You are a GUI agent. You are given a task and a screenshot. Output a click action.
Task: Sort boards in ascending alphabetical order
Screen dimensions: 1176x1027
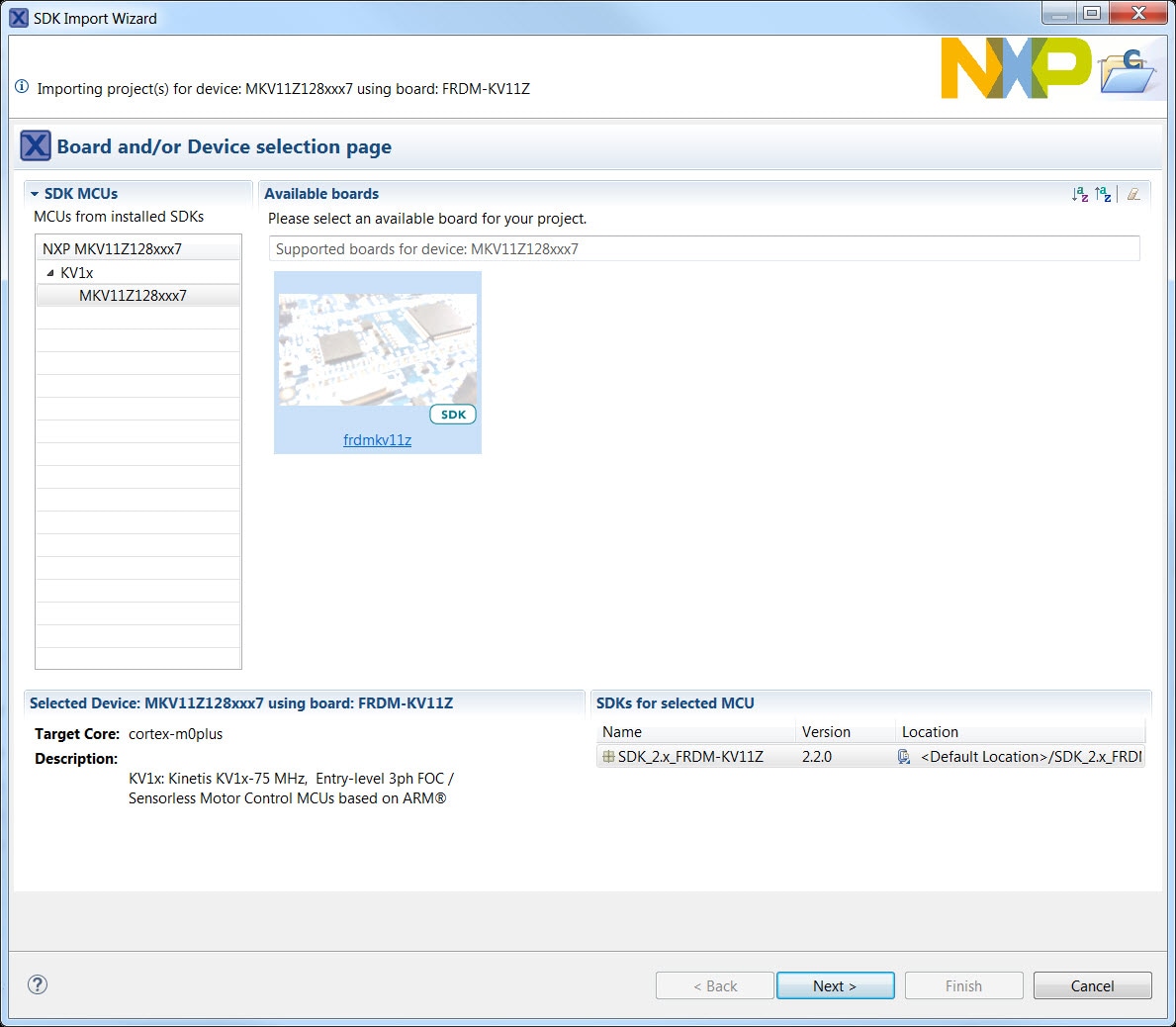pyautogui.click(x=1080, y=195)
